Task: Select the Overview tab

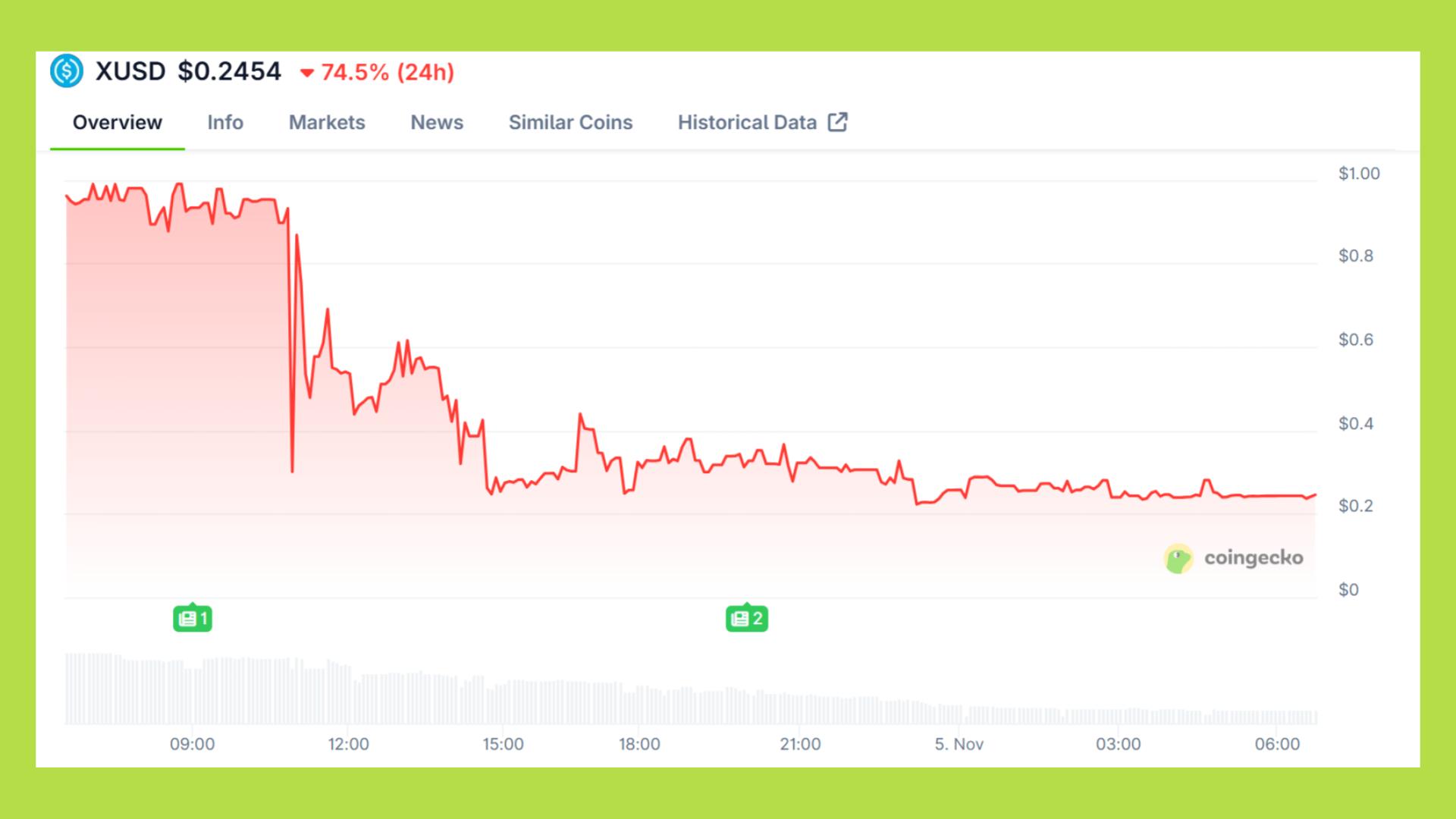Action: point(117,122)
